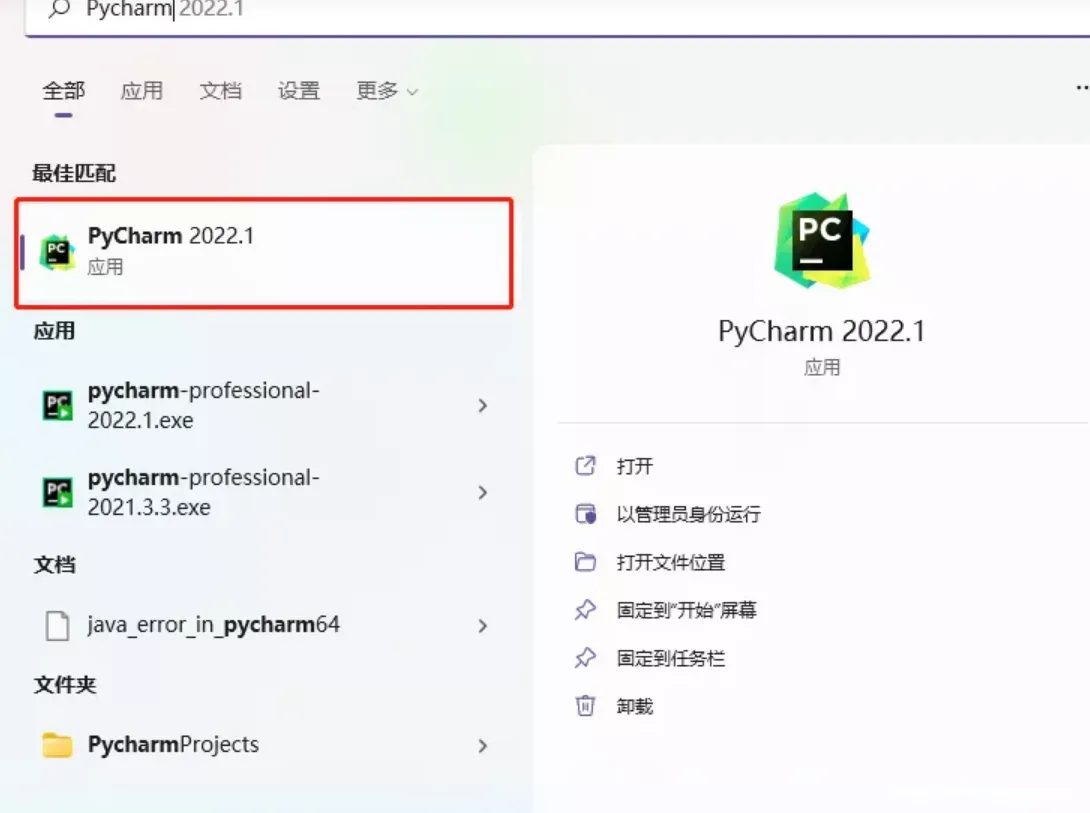Click the java_error_in_pycharm64 document icon
Image resolution: width=1090 pixels, height=813 pixels.
pos(56,622)
